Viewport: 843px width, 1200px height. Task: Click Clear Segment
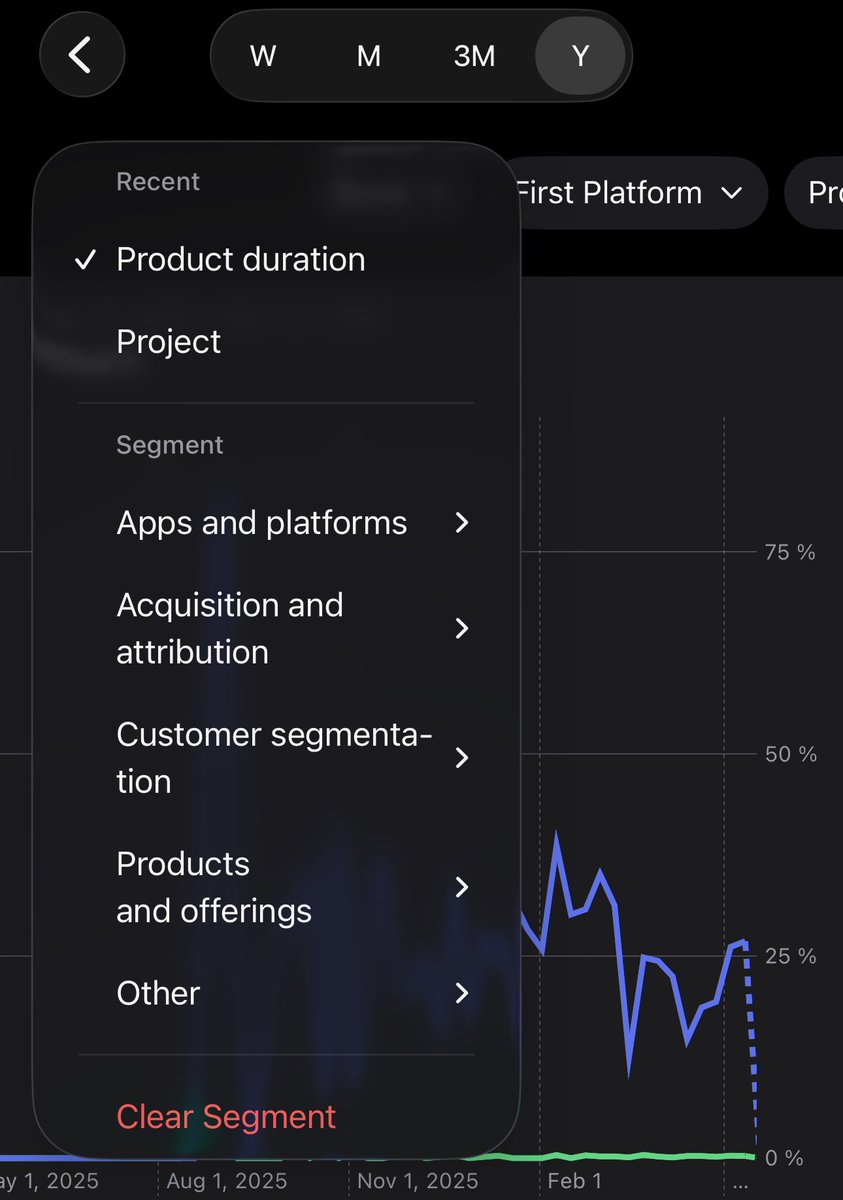point(226,1116)
